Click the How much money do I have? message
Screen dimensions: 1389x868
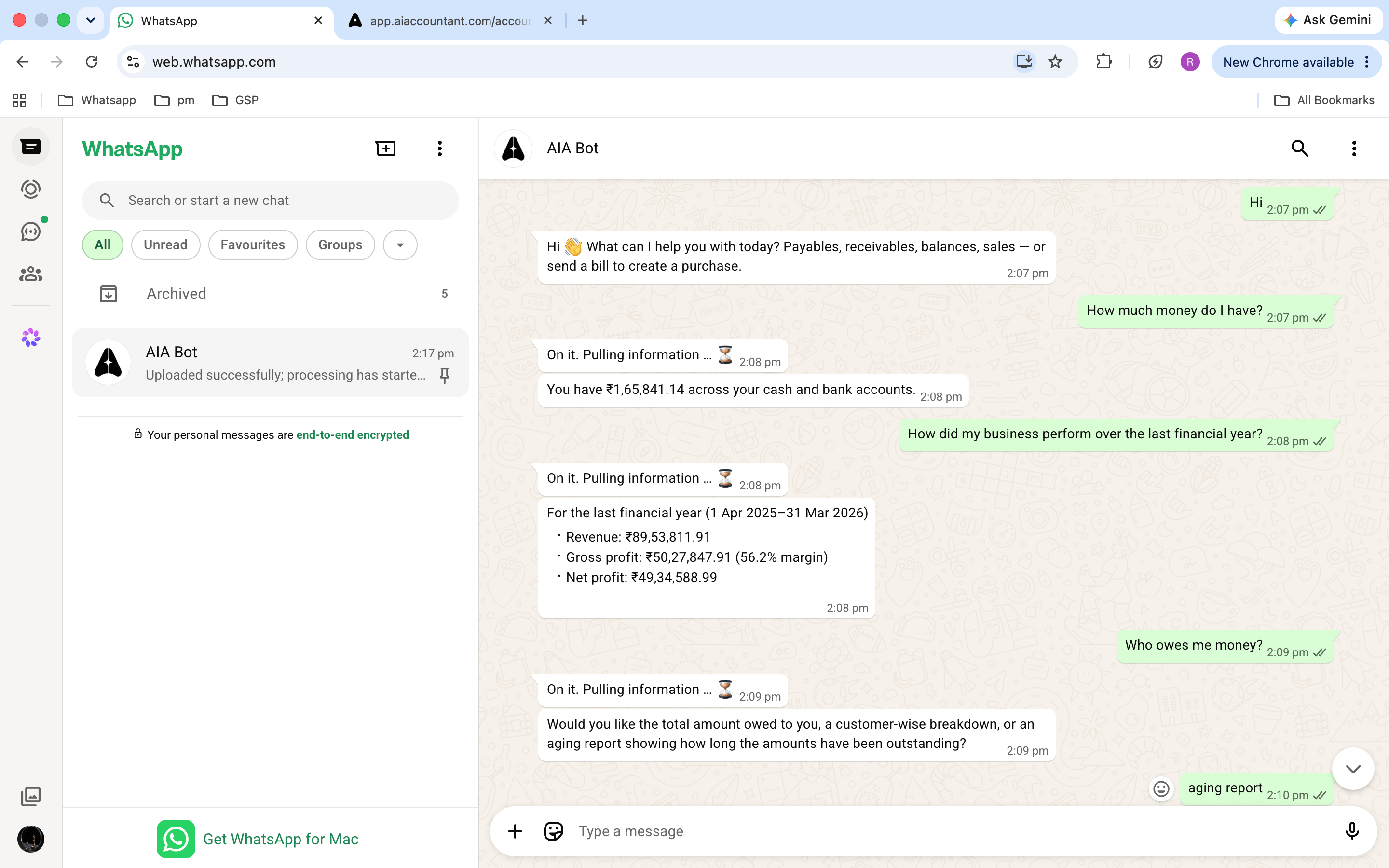point(1205,312)
